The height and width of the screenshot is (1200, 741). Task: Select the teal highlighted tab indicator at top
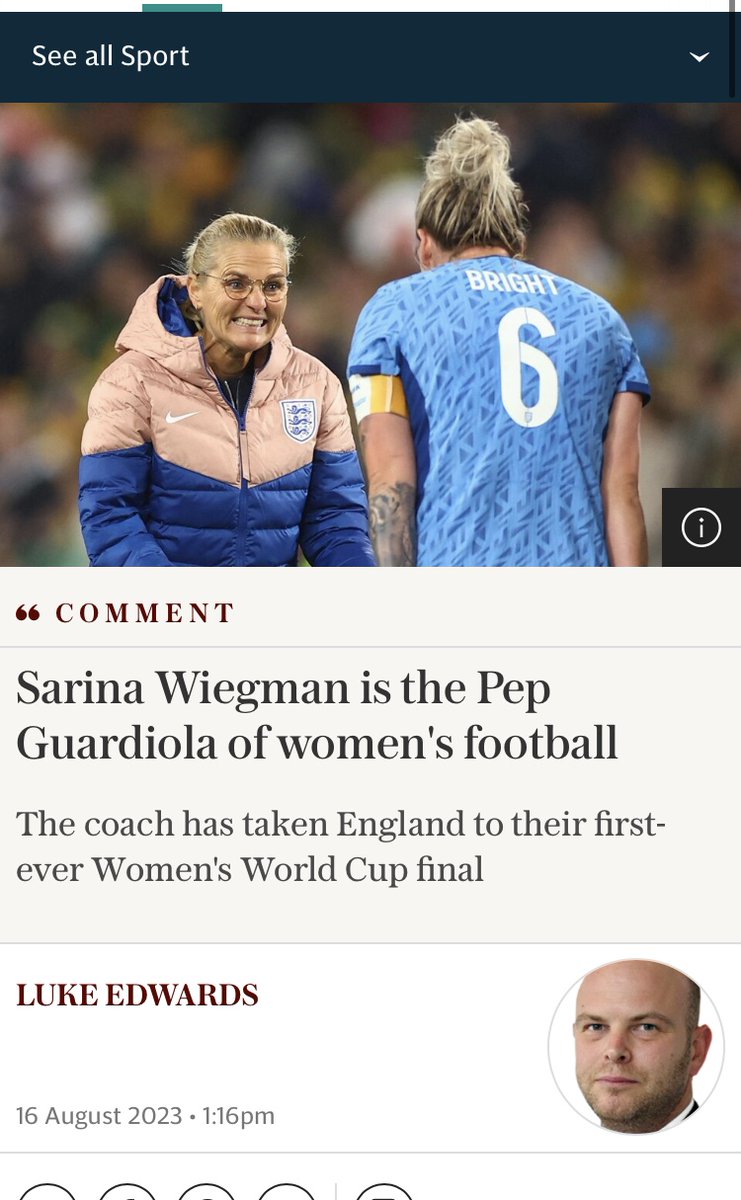(182, 6)
